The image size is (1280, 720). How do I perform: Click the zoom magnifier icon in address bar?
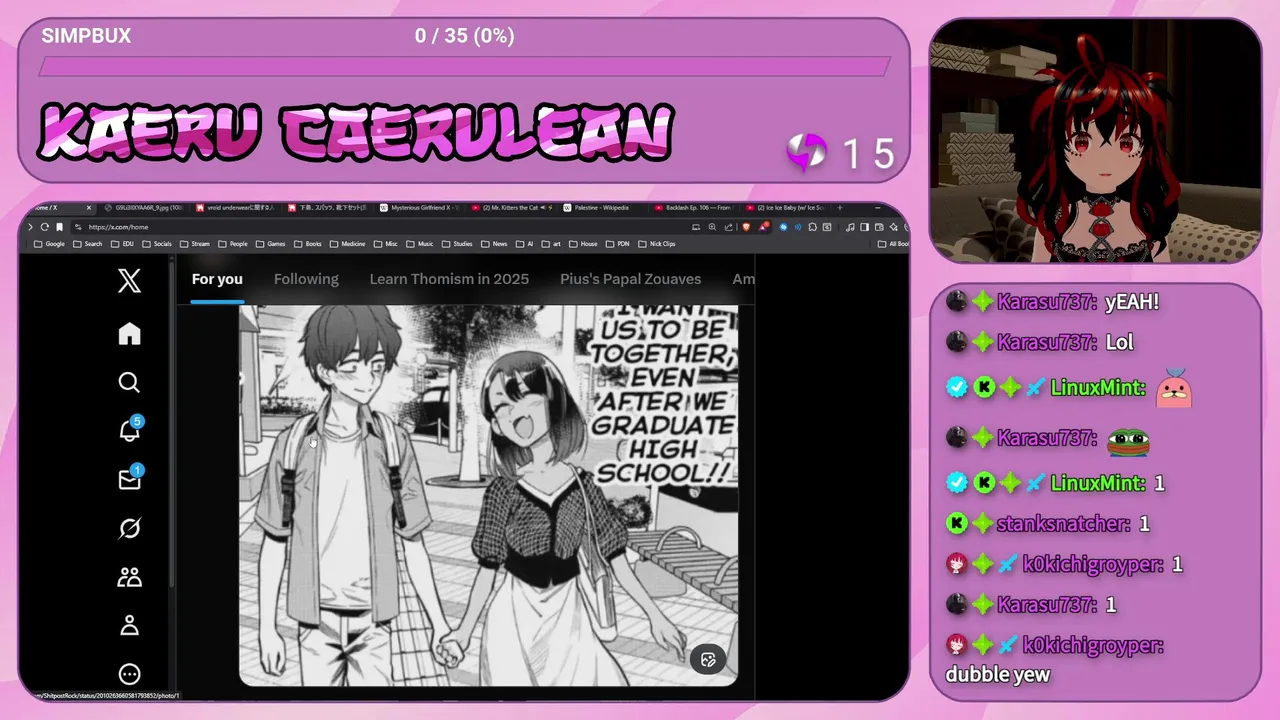pyautogui.click(x=712, y=227)
